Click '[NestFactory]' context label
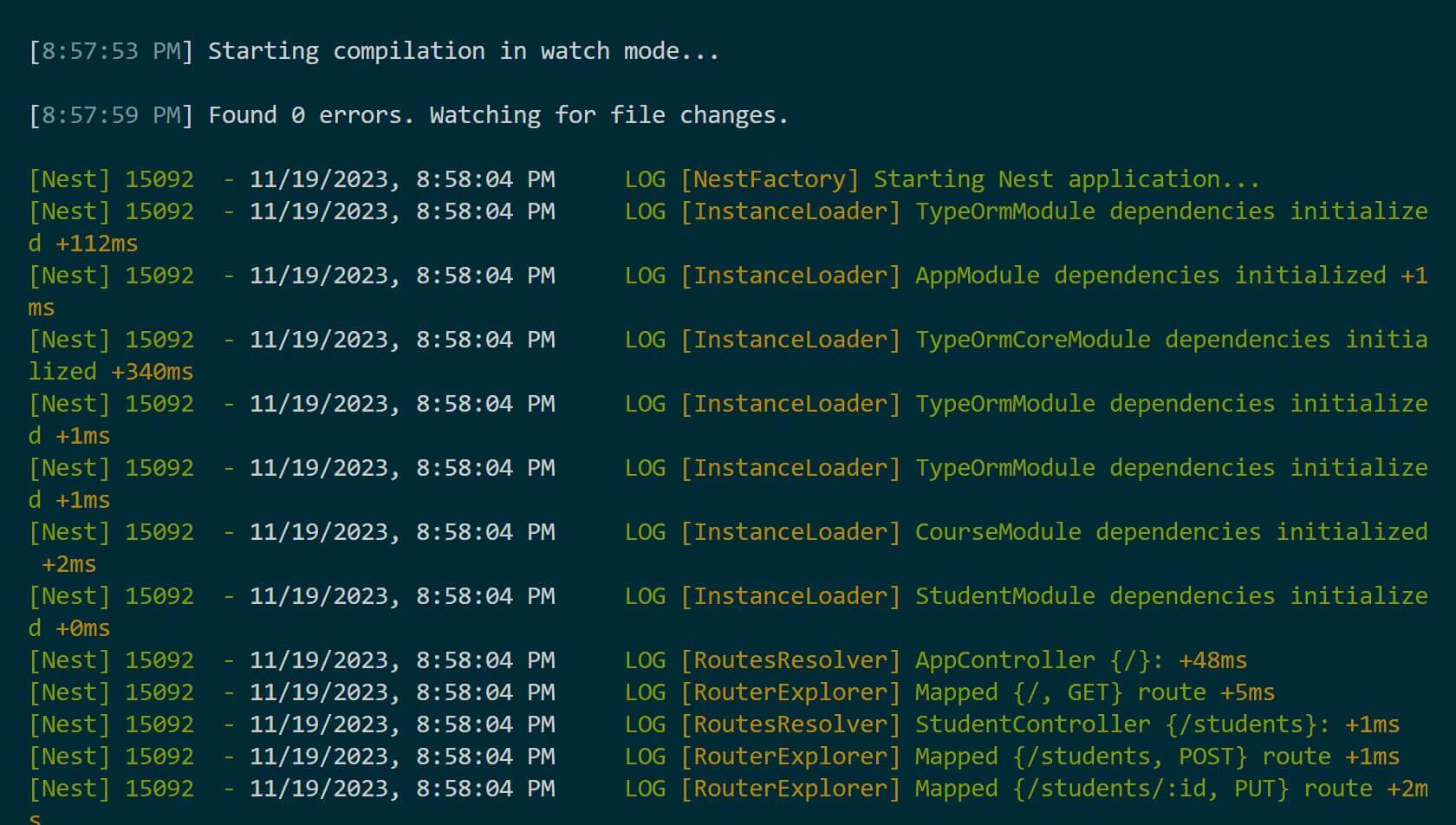Viewport: 1456px width, 825px height. (770, 179)
